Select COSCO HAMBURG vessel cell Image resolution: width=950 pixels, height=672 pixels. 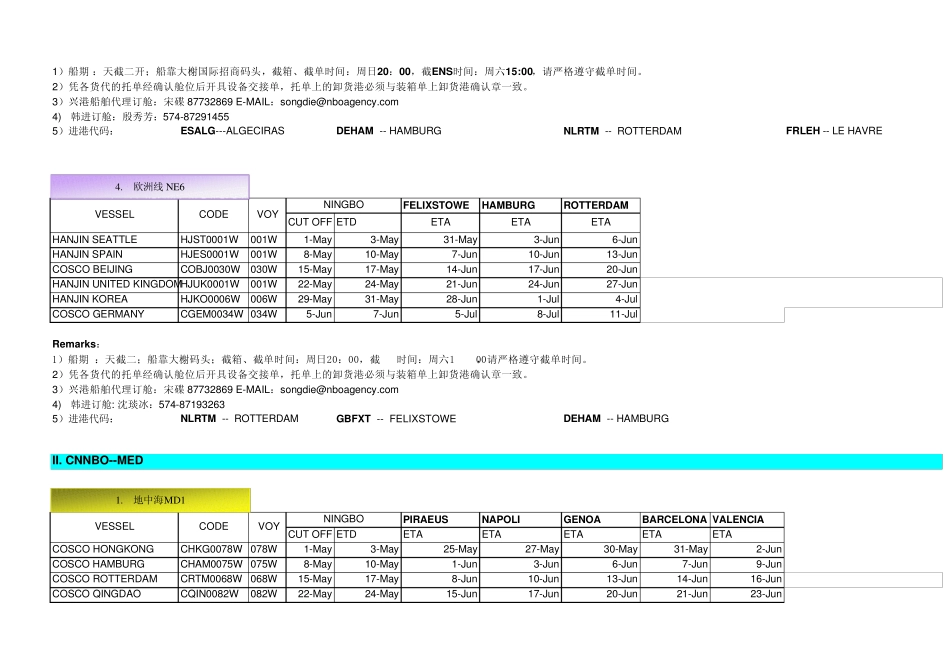click(115, 564)
